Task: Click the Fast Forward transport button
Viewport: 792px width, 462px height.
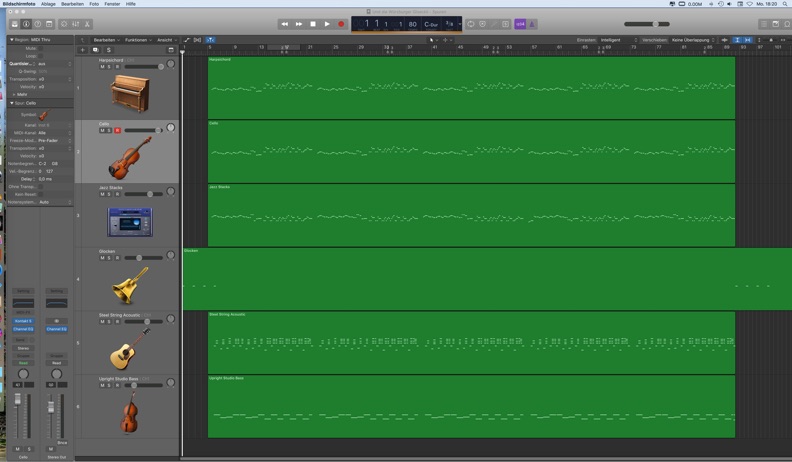Action: click(299, 24)
